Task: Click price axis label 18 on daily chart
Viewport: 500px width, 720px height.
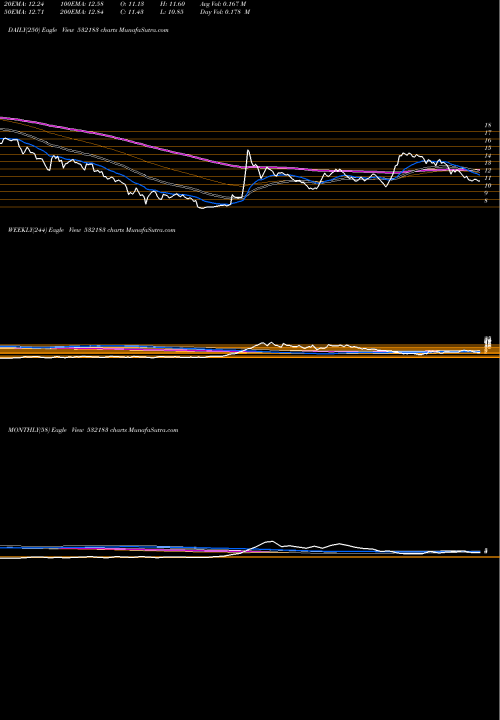Action: (x=488, y=125)
